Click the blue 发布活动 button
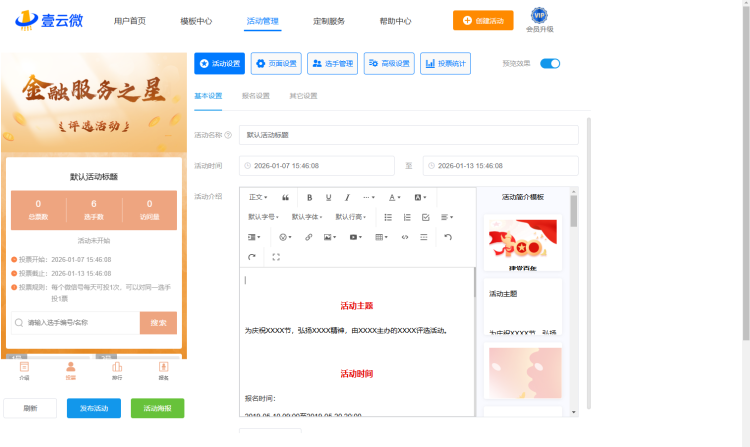The image size is (750, 447). (94, 408)
